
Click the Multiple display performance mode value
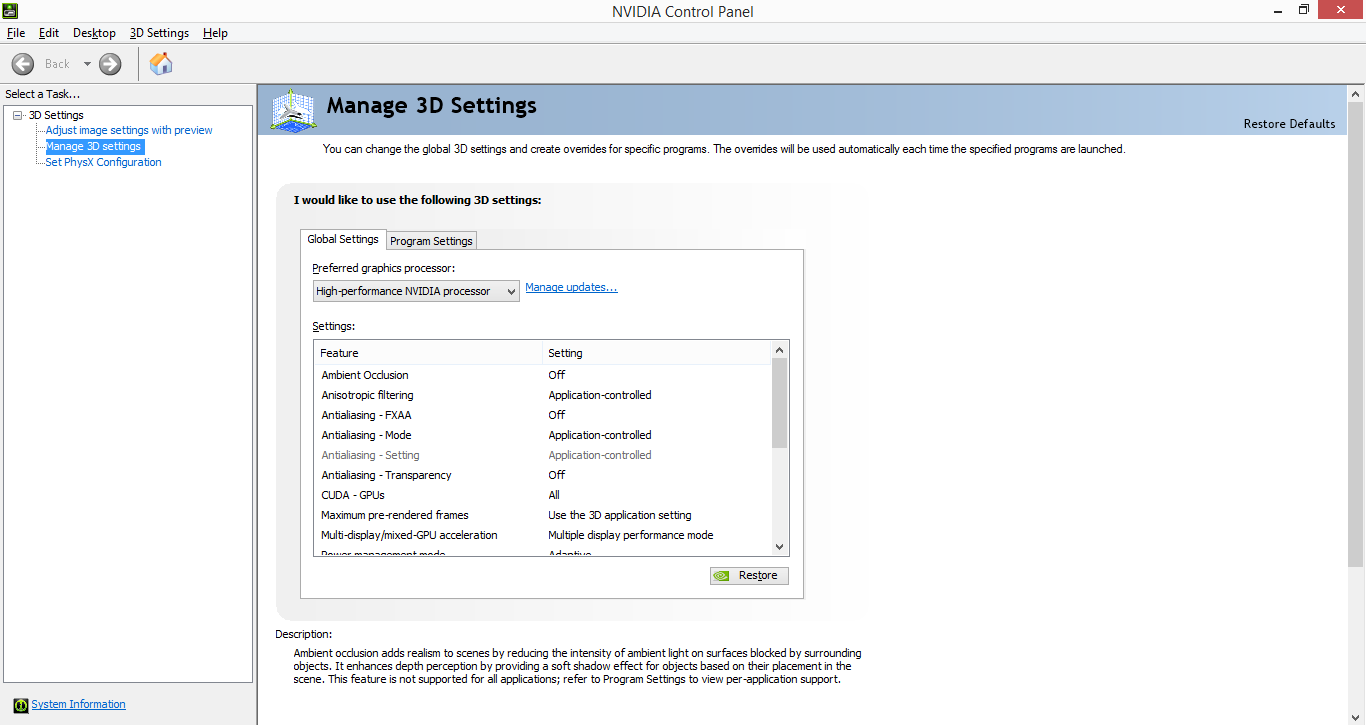point(631,535)
